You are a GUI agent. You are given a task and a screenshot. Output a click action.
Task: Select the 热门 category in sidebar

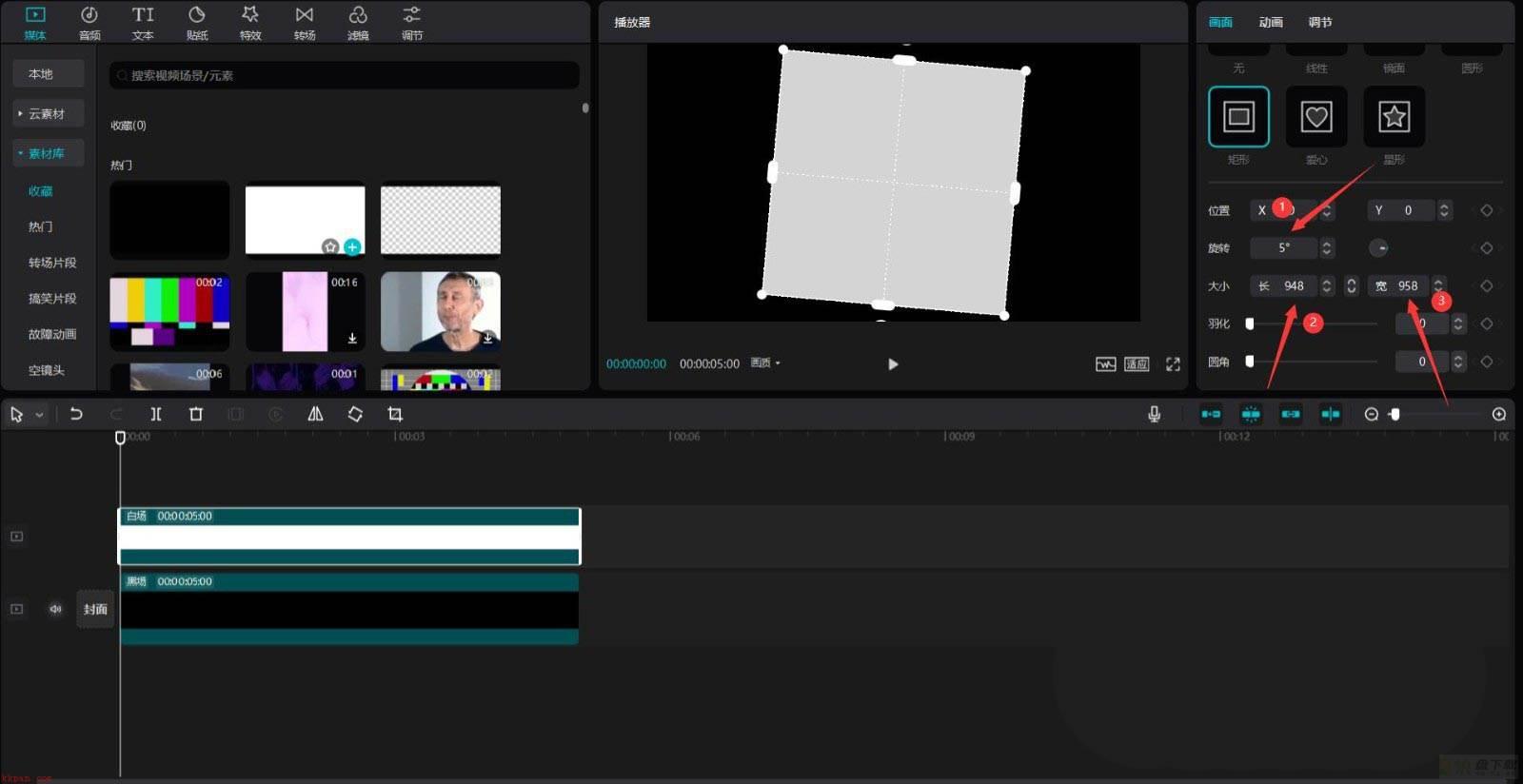coord(40,226)
